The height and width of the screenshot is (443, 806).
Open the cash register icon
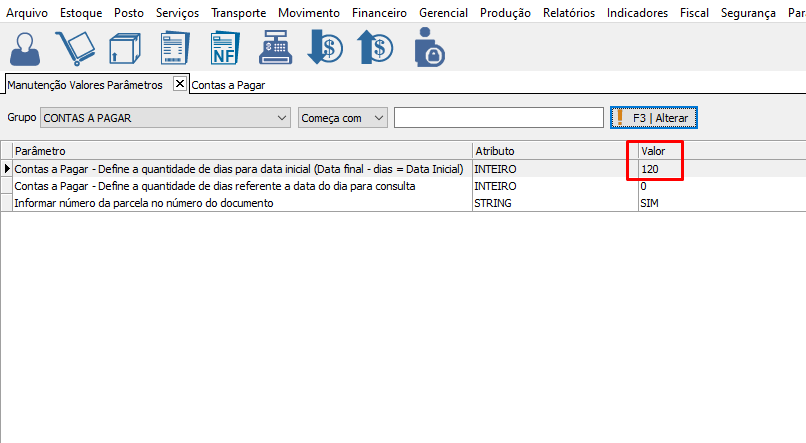coord(274,47)
